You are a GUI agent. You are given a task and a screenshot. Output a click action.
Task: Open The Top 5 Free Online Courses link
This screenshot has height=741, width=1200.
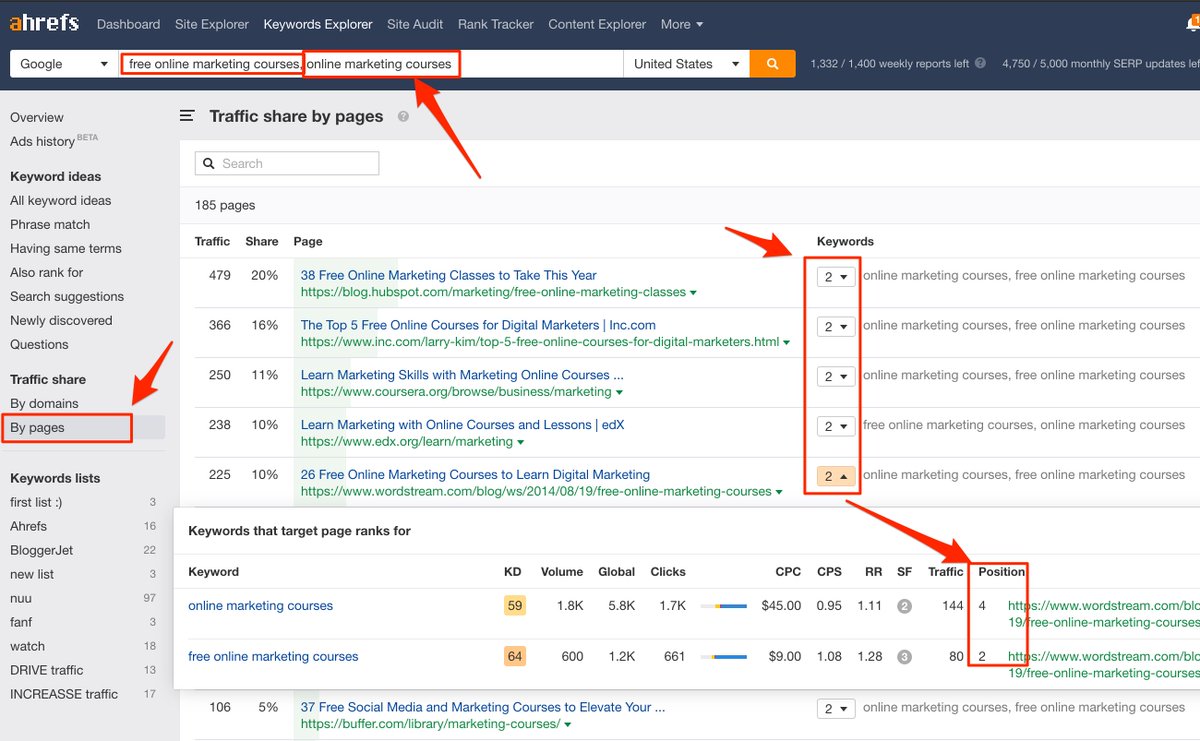point(478,326)
